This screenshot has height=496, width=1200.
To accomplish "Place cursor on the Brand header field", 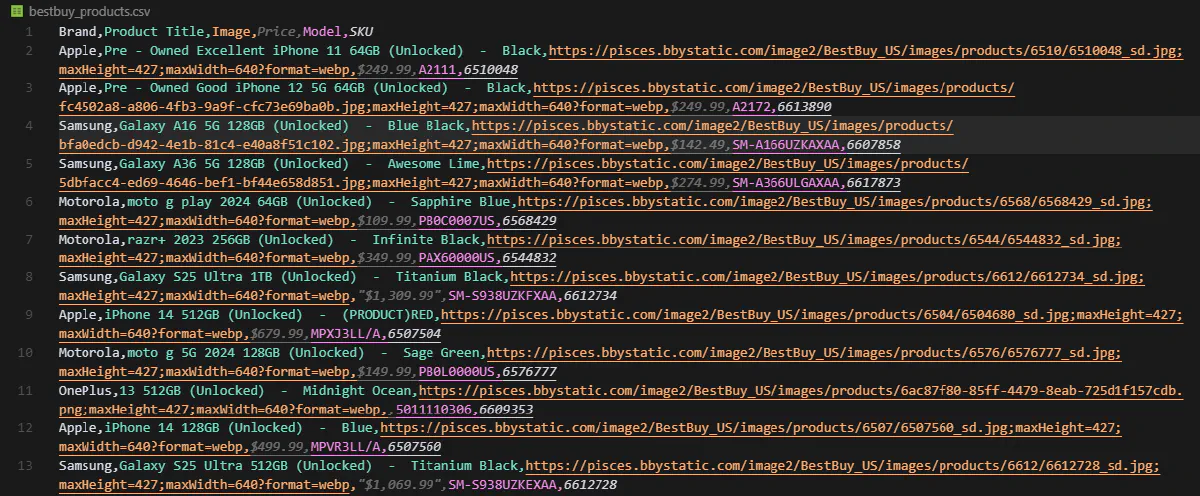I will tap(76, 32).
